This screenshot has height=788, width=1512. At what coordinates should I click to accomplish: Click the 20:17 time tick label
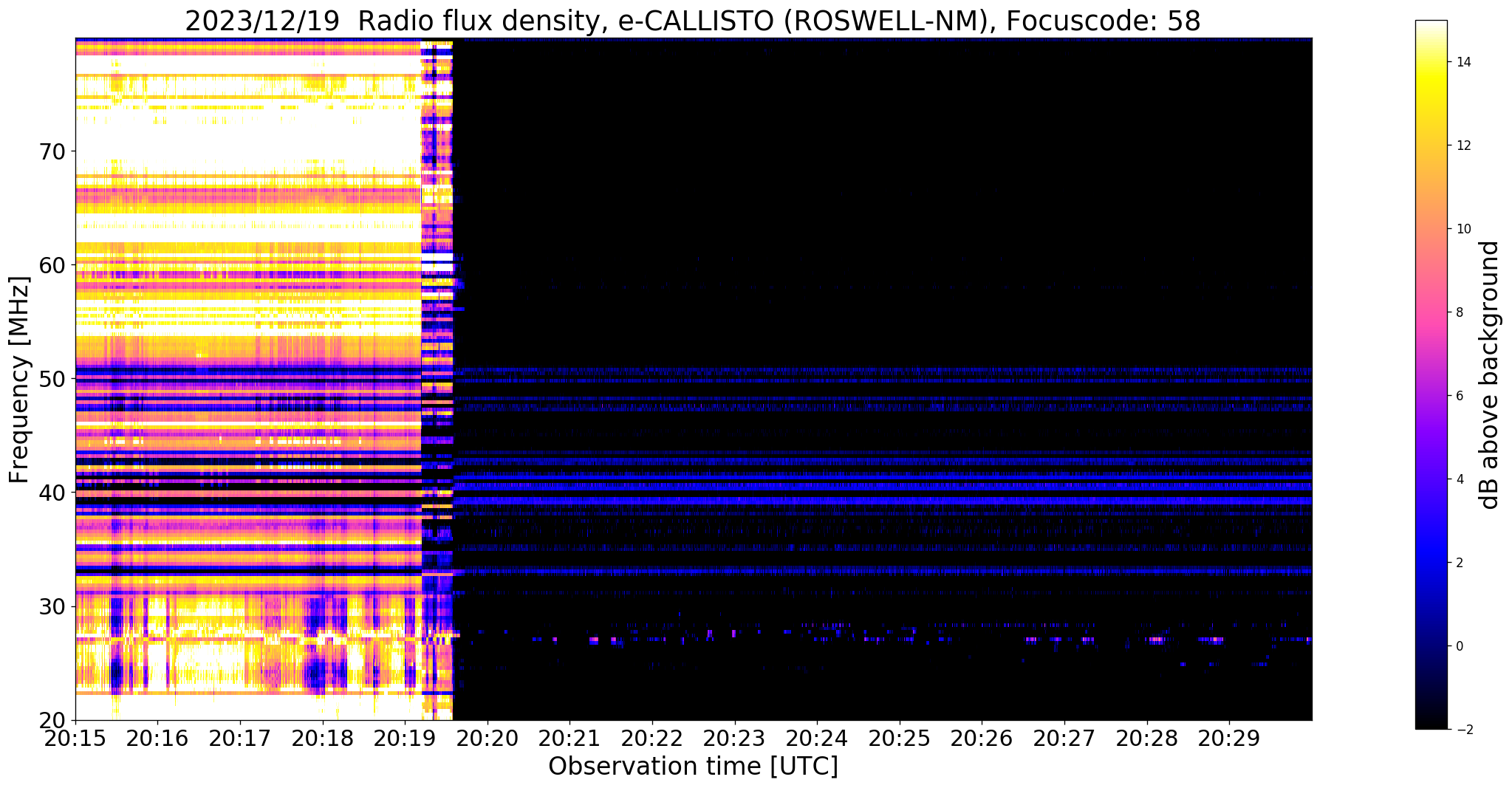click(239, 737)
